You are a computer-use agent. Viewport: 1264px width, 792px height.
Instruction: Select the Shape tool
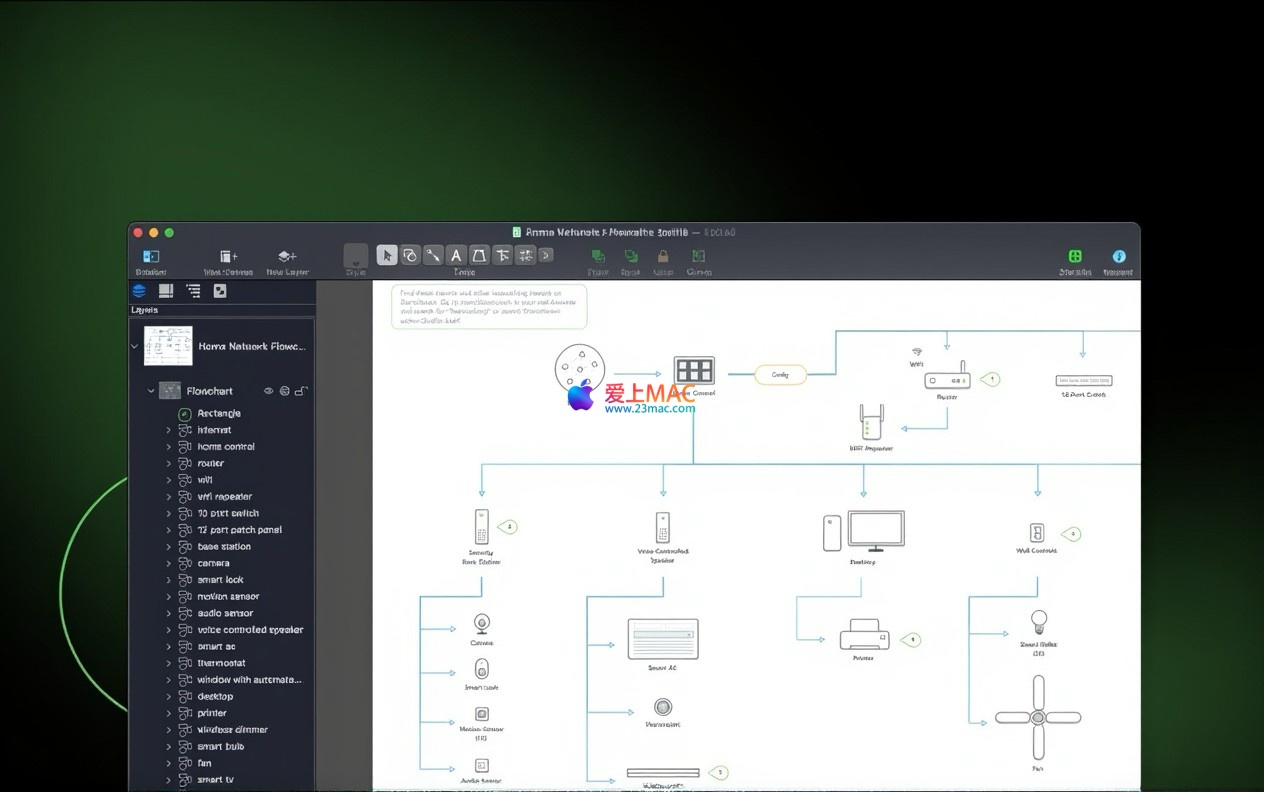[410, 255]
